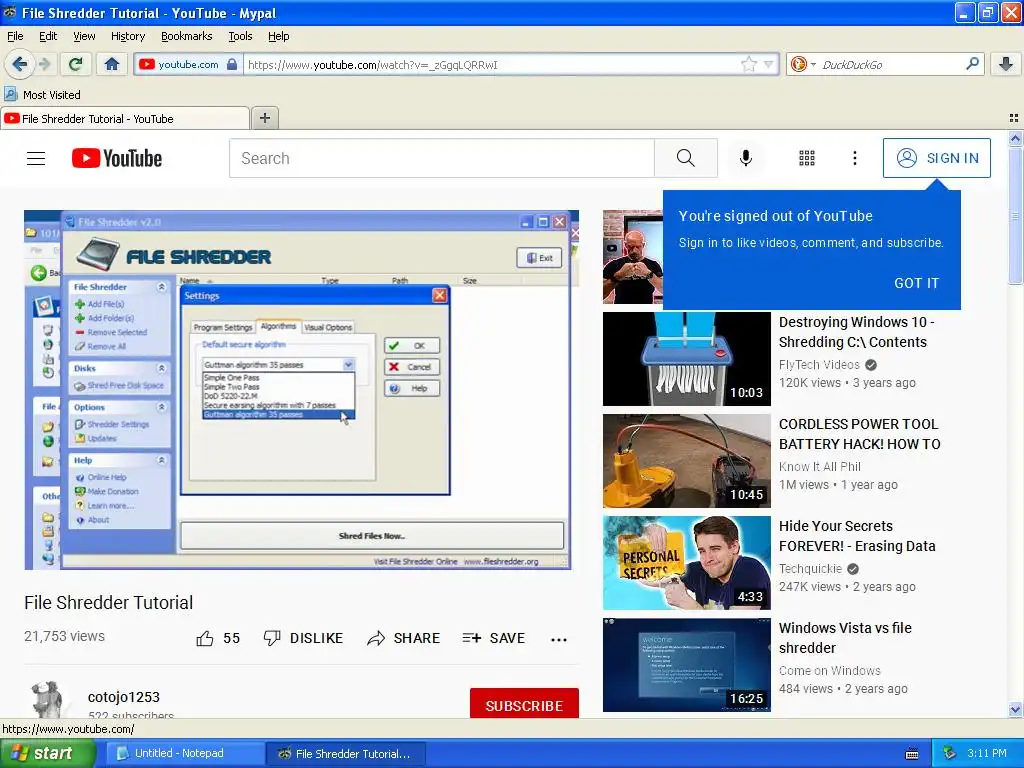Open the browser home page icon
The height and width of the screenshot is (768, 1024).
112,64
